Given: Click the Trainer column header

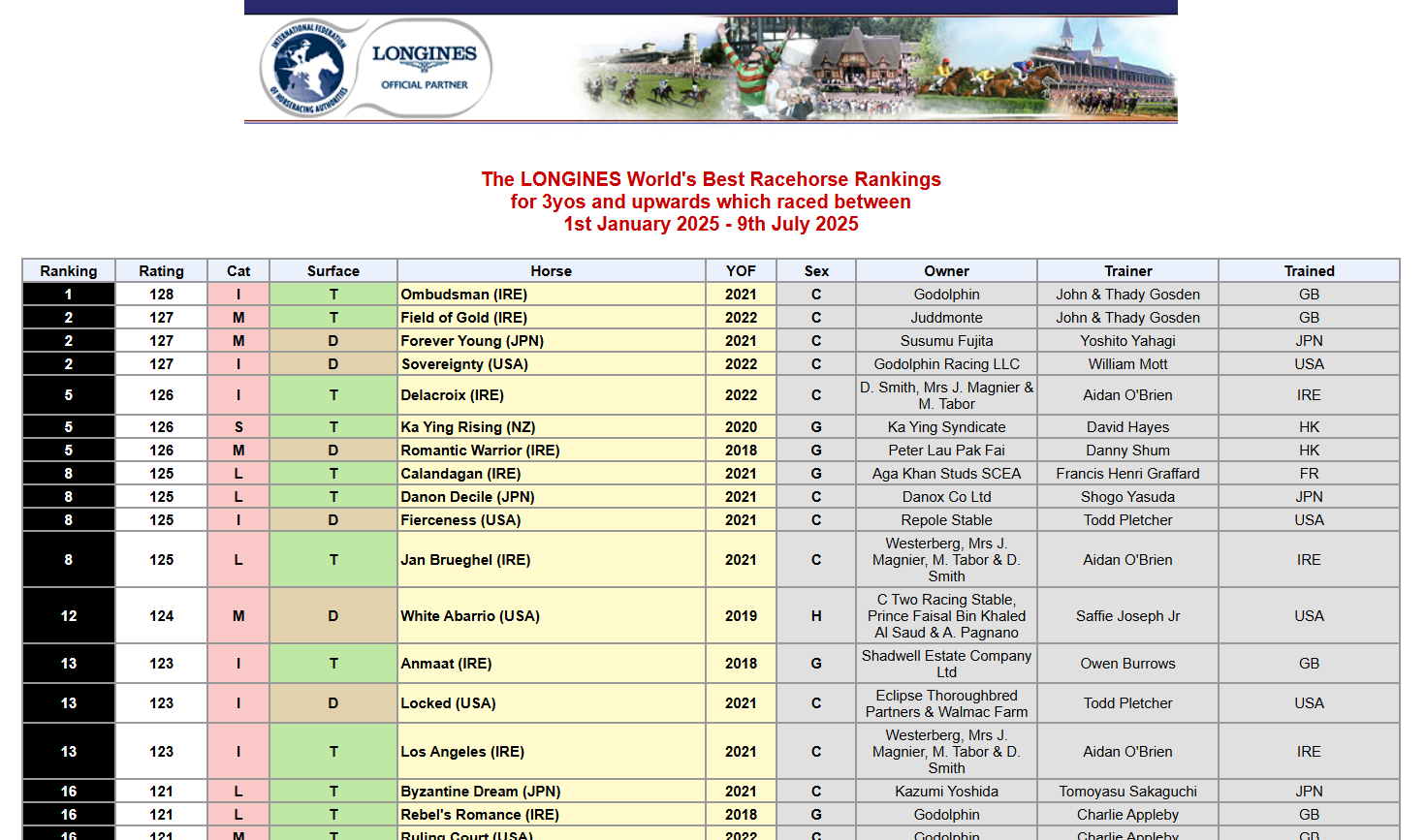Looking at the screenshot, I should (x=1128, y=271).
